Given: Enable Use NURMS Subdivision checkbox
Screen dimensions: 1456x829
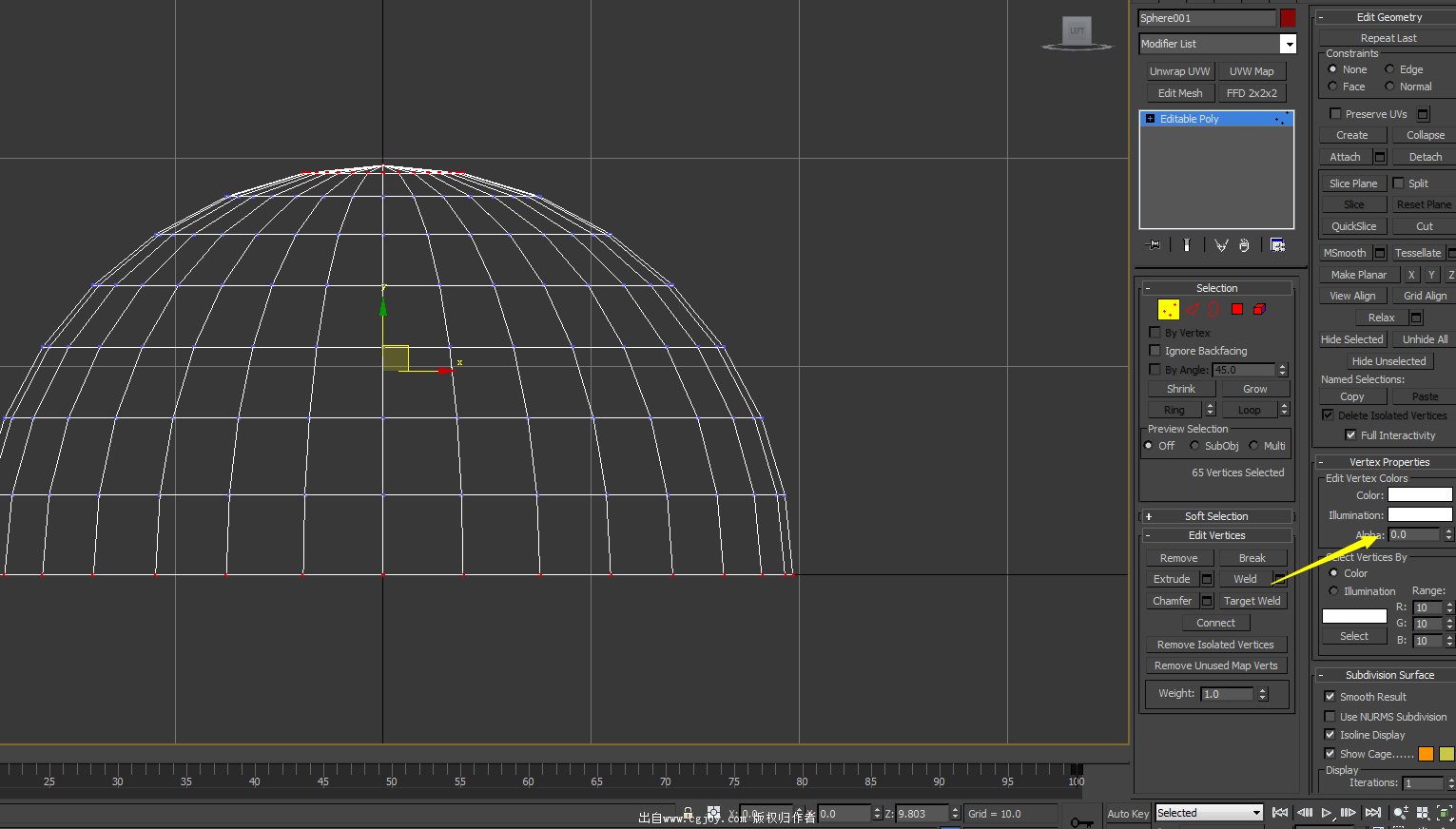Looking at the screenshot, I should (1330, 717).
